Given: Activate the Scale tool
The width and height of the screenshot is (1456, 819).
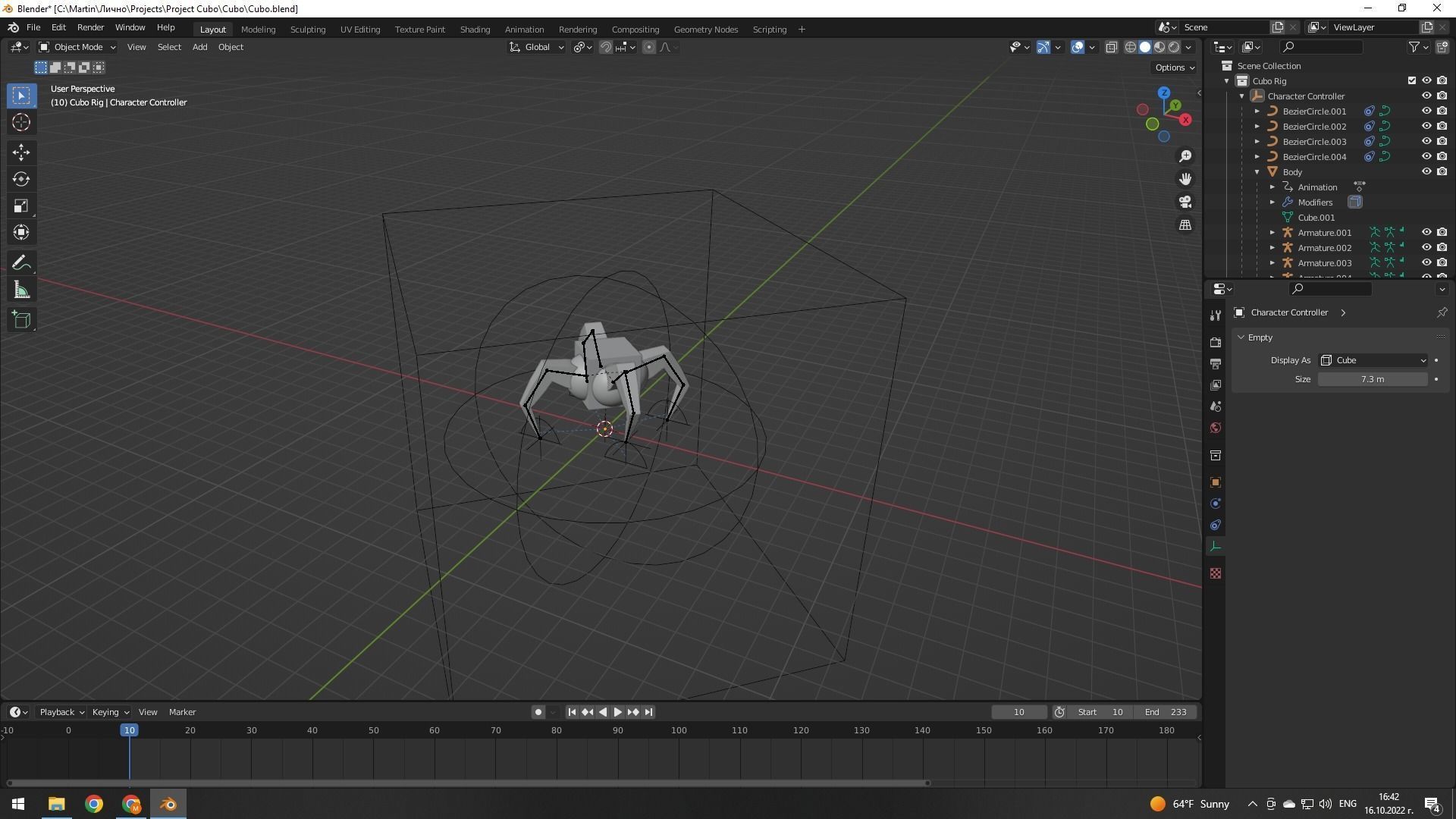Looking at the screenshot, I should 21,206.
